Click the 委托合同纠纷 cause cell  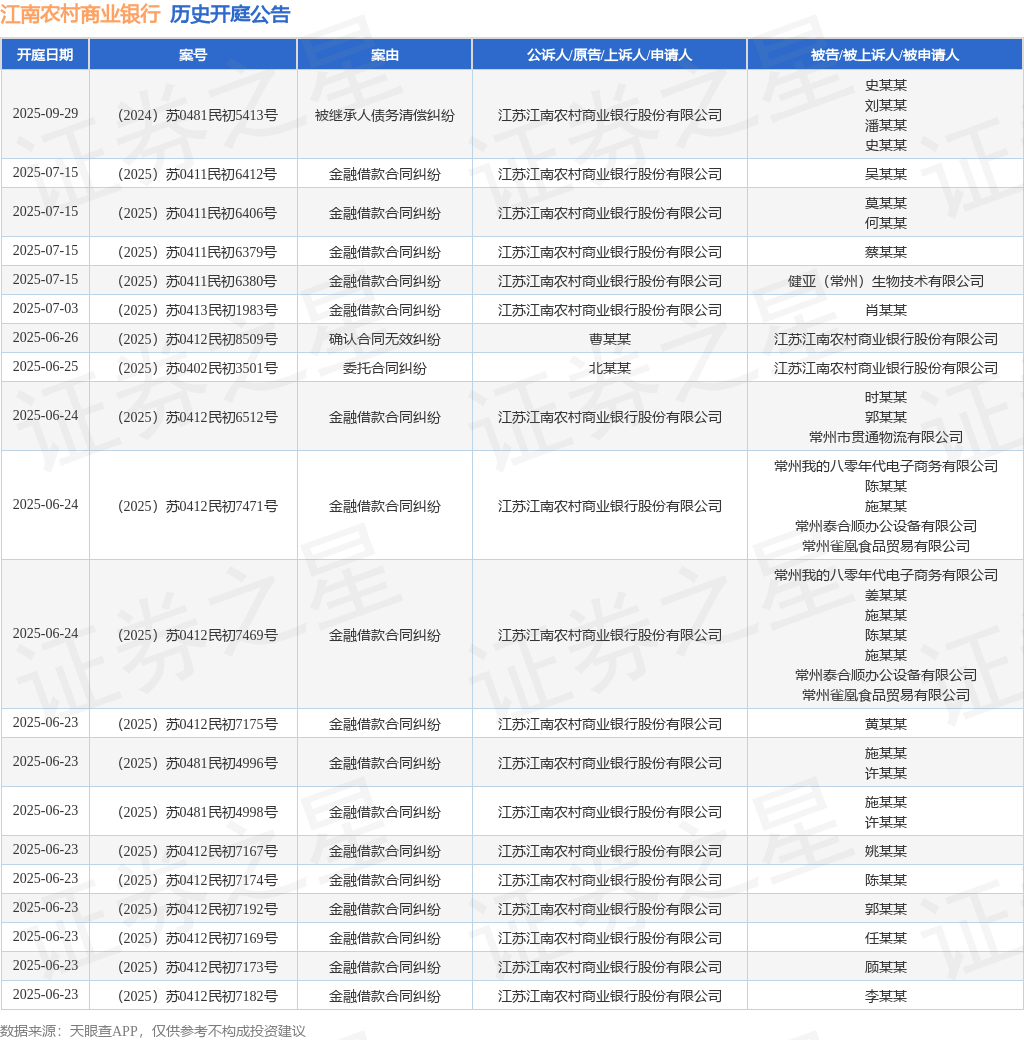click(385, 369)
